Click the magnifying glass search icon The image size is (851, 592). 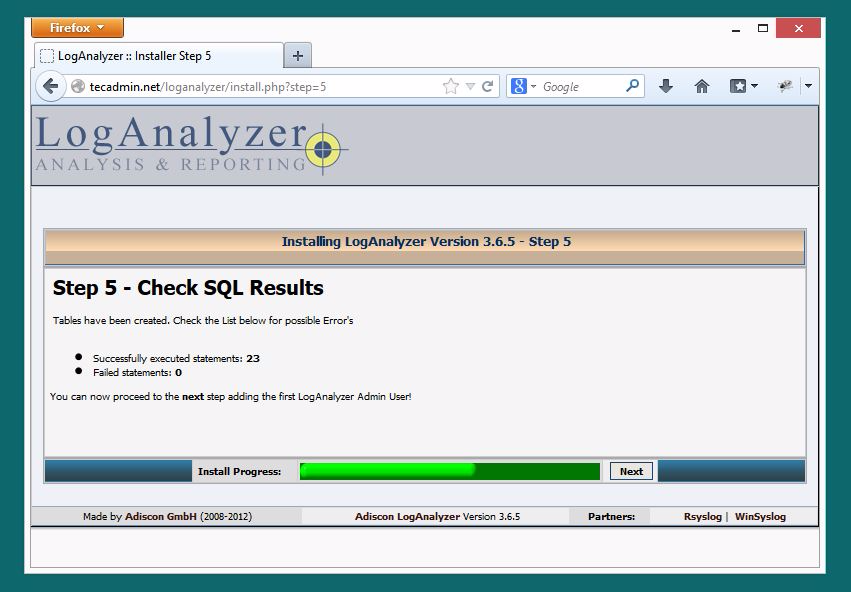632,86
